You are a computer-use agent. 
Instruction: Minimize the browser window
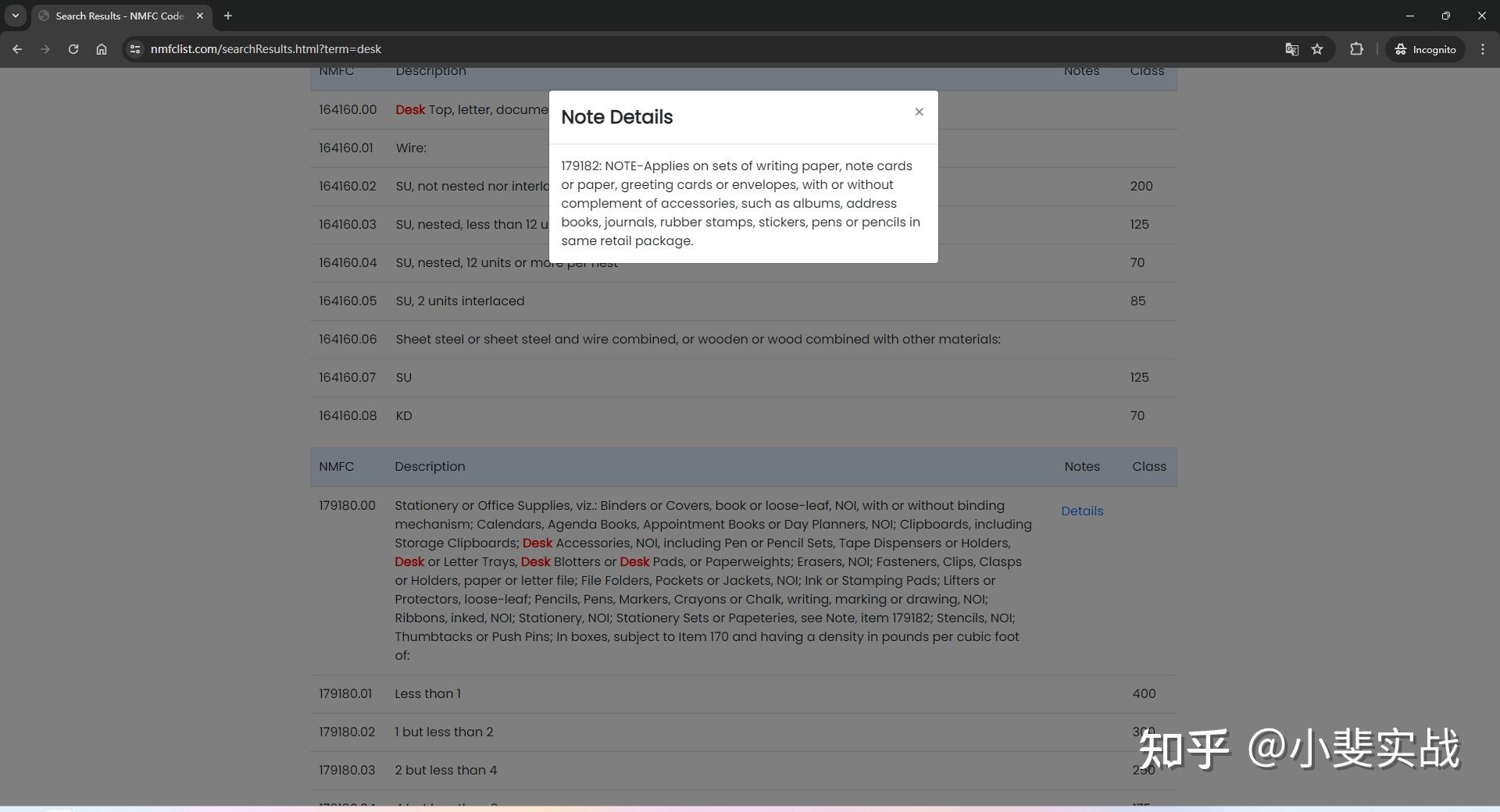[1410, 16]
